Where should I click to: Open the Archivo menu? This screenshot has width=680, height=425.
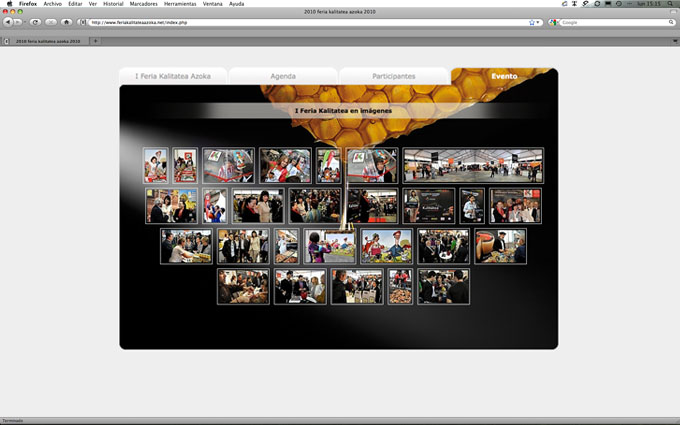52,3
